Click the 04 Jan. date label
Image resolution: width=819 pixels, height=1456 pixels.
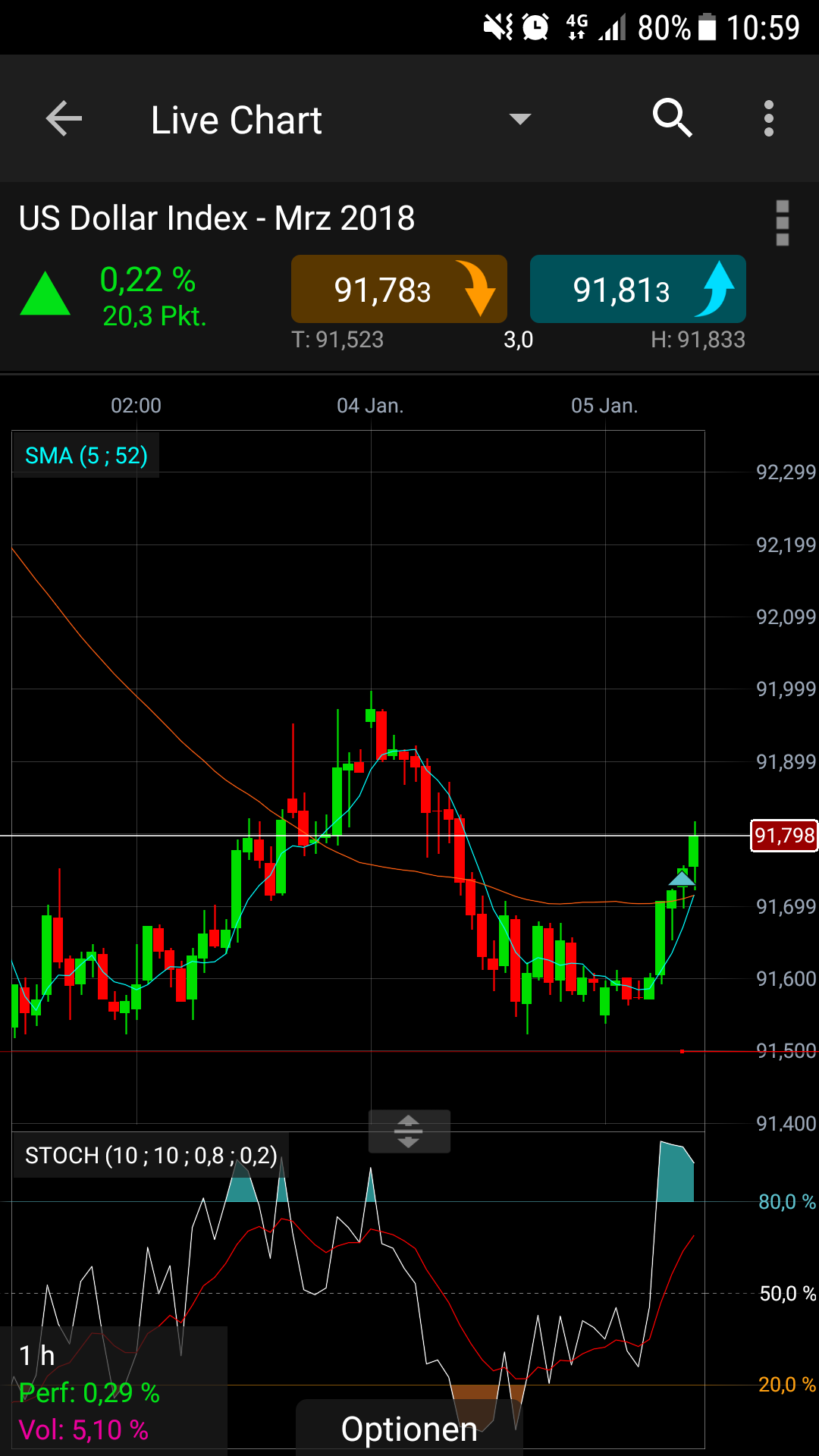tap(370, 406)
